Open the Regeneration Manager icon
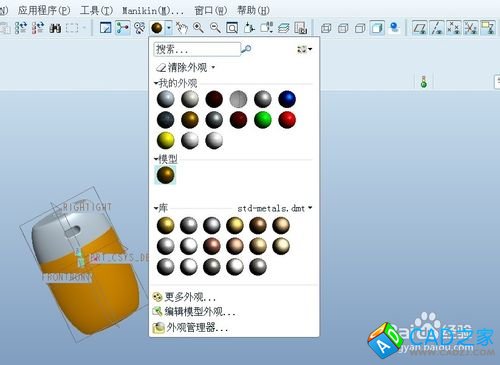Viewport: 500px width, 365px height. click(x=38, y=28)
